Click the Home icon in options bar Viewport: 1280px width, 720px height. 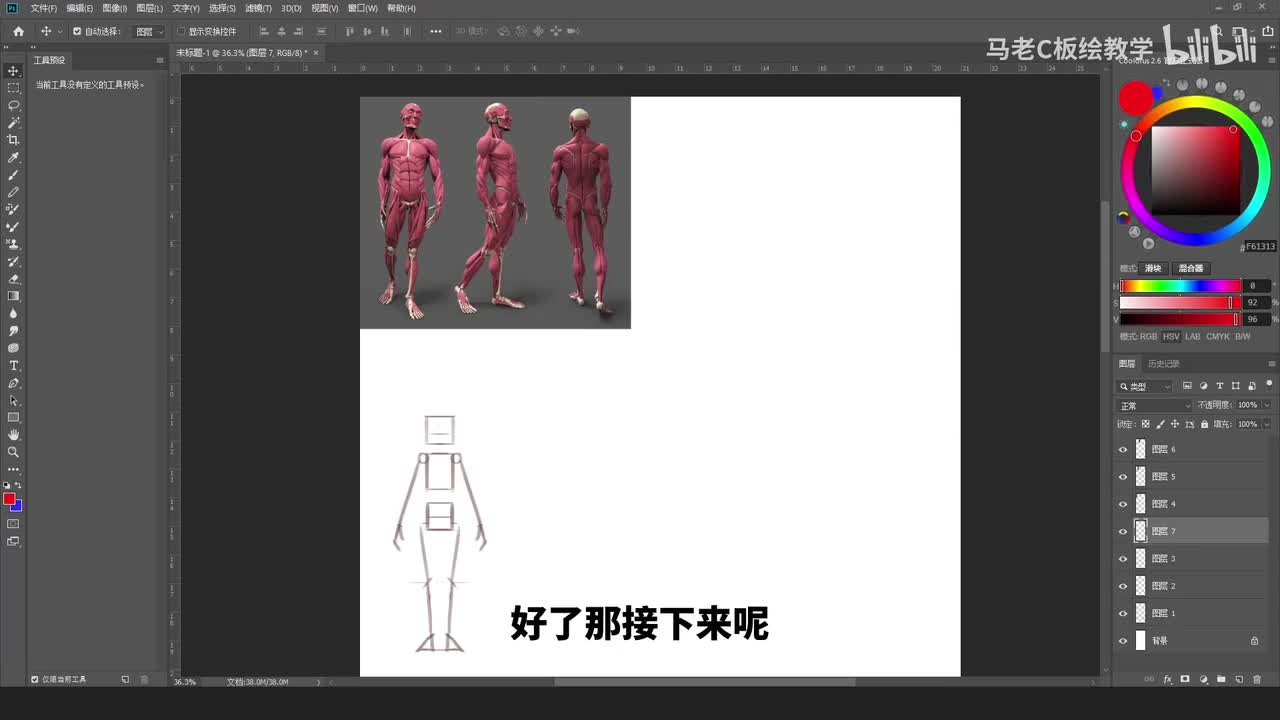(x=18, y=31)
